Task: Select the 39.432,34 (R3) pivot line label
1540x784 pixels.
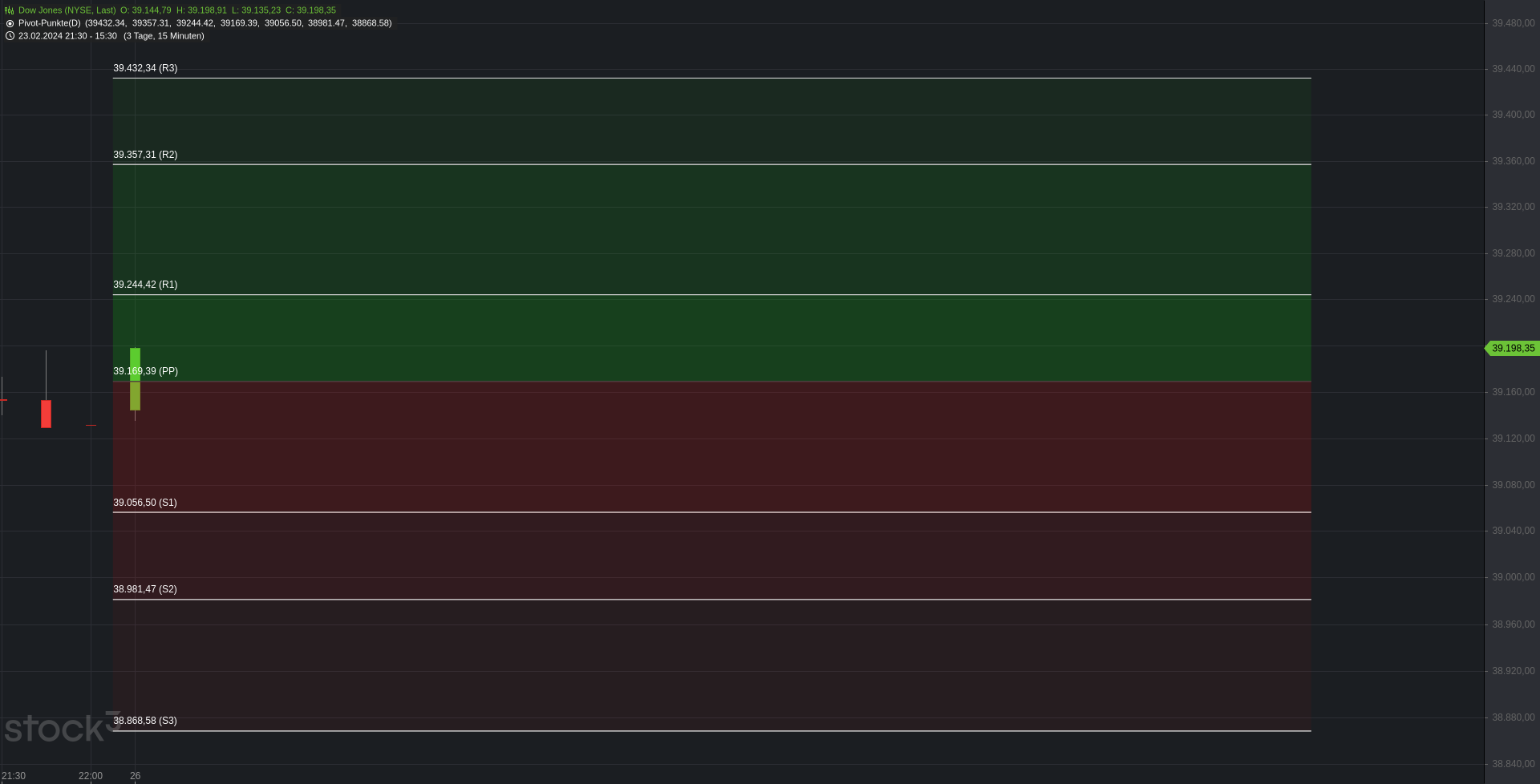Action: tap(145, 68)
